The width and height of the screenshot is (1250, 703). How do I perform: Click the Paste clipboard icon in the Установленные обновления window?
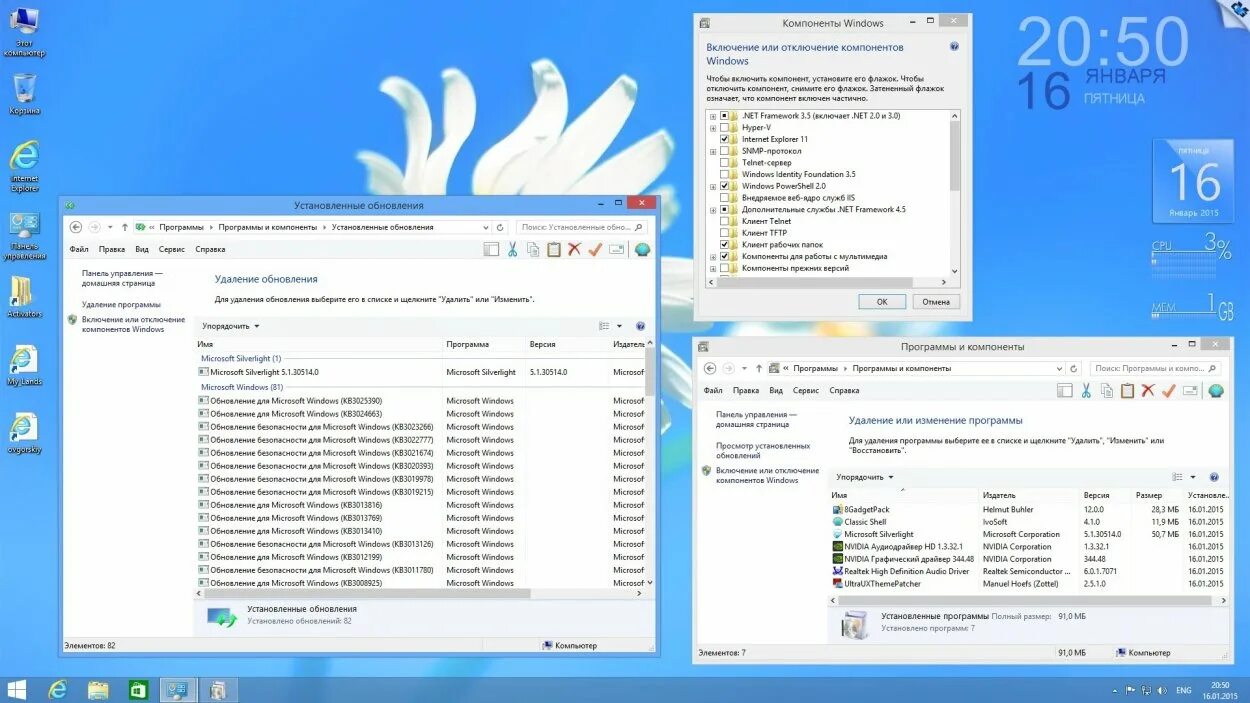pyautogui.click(x=554, y=250)
